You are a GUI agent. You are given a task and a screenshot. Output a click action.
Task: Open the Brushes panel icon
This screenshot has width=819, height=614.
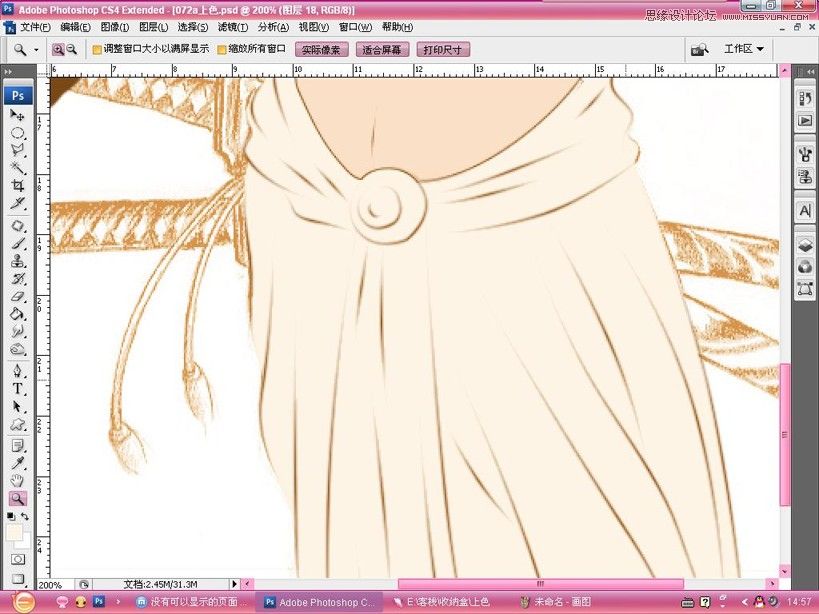tap(805, 155)
